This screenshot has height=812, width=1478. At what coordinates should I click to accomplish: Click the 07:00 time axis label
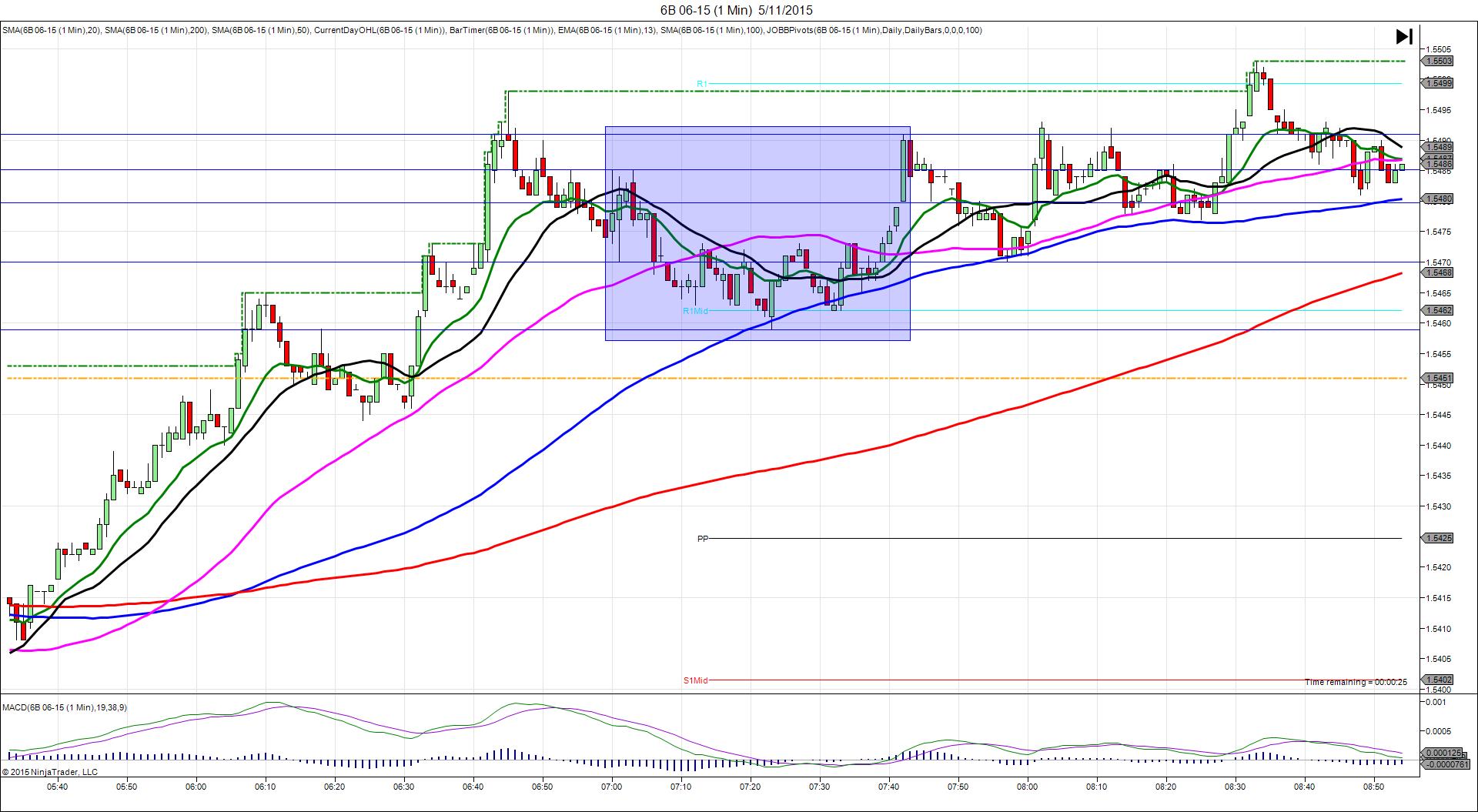612,787
